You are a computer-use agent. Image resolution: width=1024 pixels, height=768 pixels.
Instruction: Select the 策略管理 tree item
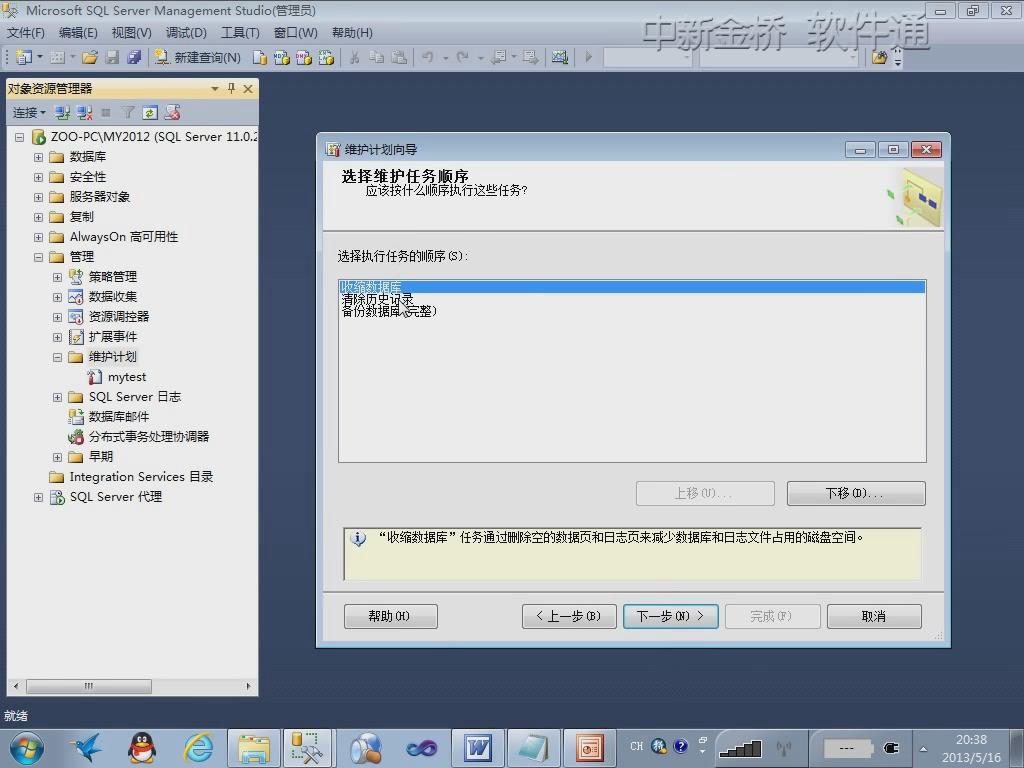pyautogui.click(x=112, y=277)
